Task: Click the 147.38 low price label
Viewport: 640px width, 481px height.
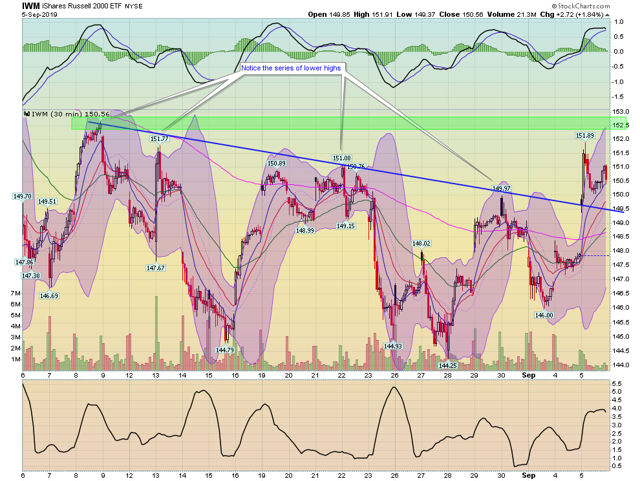Action: [31, 276]
